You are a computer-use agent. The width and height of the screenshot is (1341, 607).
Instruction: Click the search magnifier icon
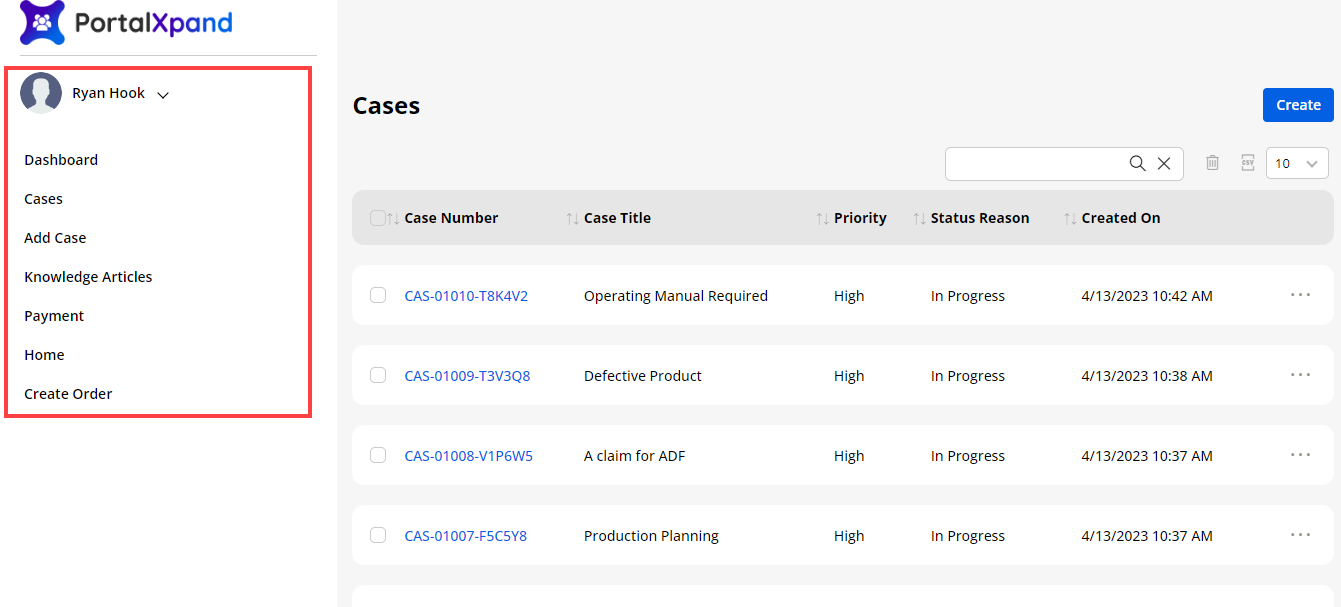point(1137,164)
